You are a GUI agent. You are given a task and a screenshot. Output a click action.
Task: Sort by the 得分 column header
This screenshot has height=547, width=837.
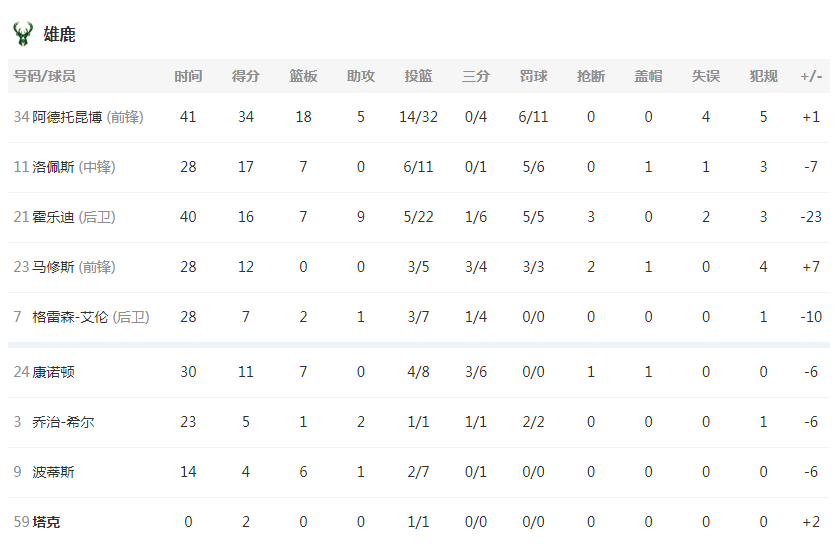246,76
